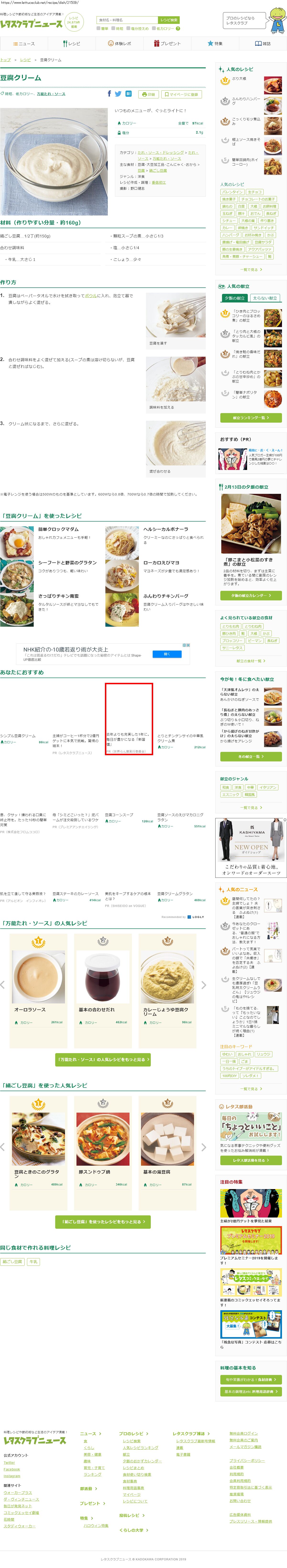Screen dimensions: 287x1568
Task: Go to next card in 万能たれ・ソース carousel
Action: pyautogui.click(x=204, y=985)
